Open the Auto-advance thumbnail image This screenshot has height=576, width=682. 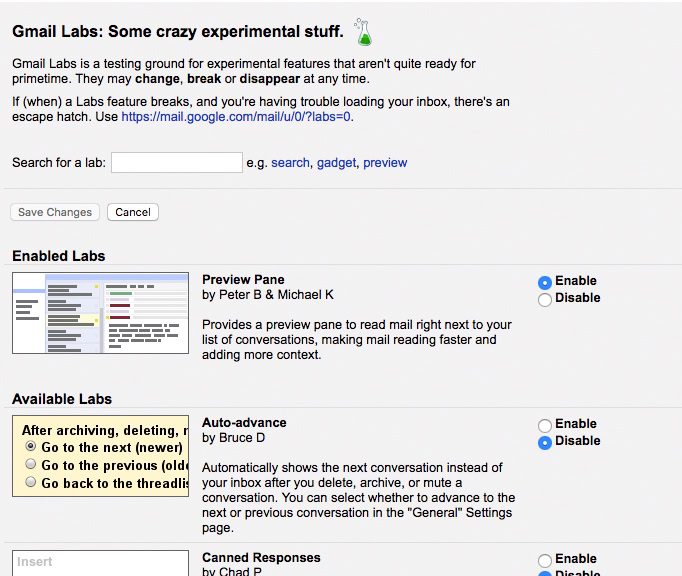100,456
